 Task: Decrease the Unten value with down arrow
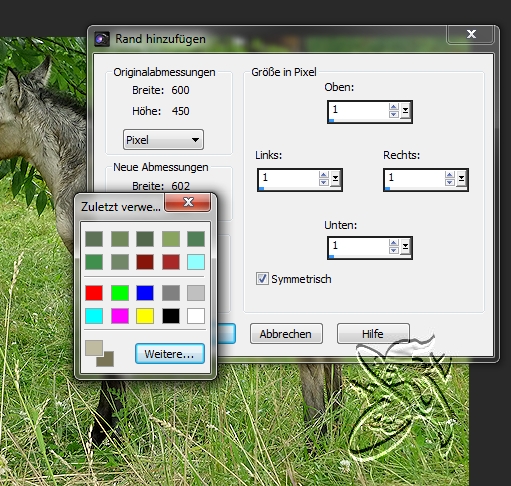(x=394, y=250)
